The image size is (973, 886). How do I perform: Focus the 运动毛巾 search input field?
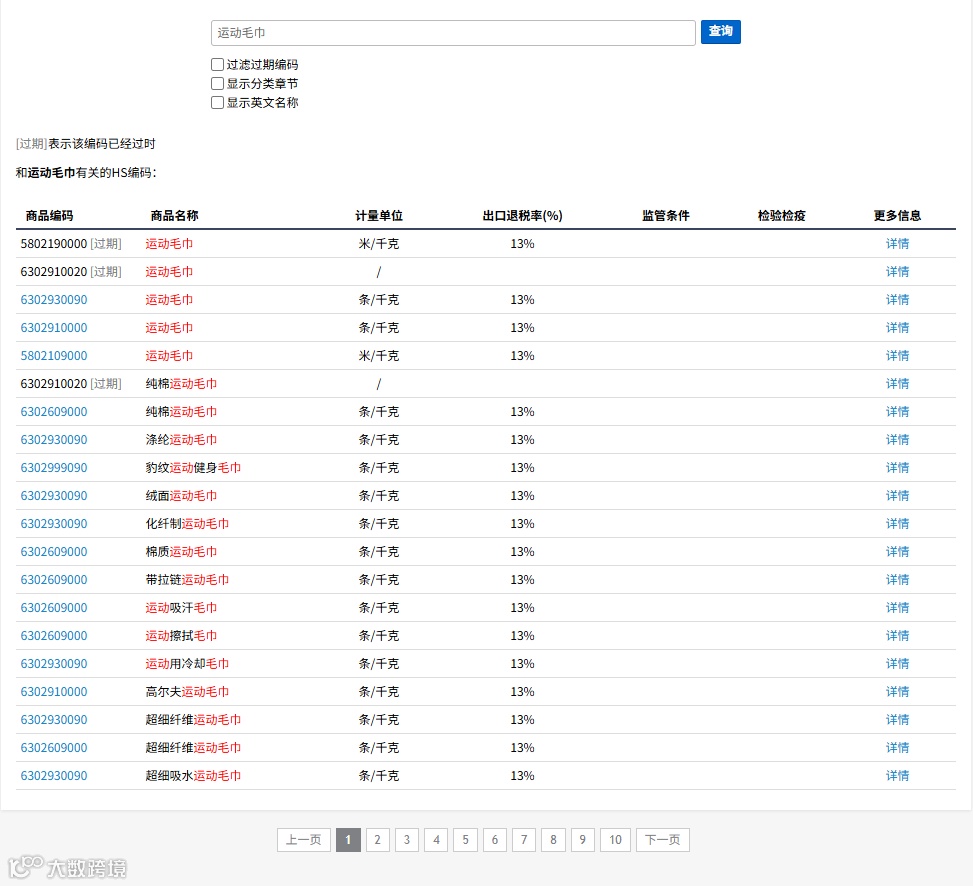pos(453,33)
